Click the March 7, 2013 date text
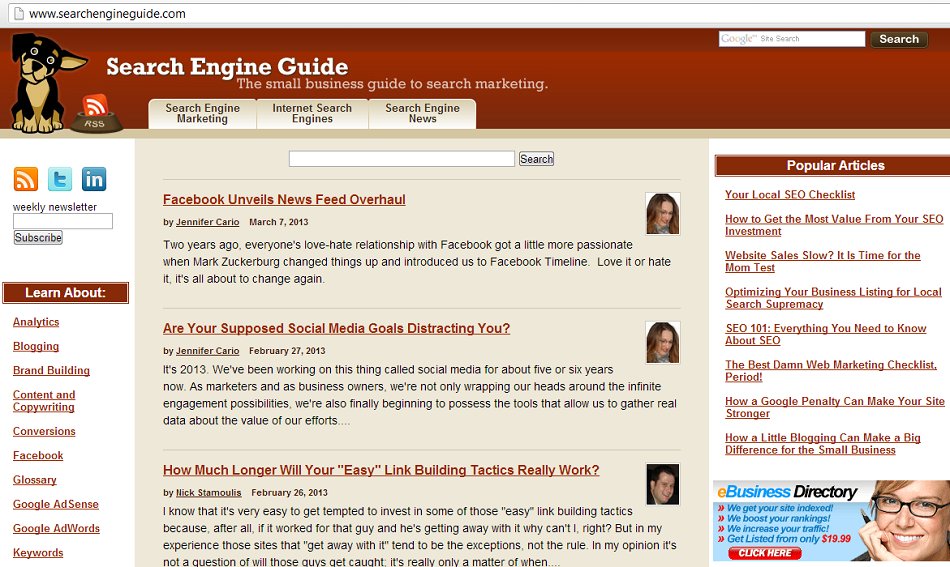Image resolution: width=950 pixels, height=567 pixels. [x=279, y=222]
